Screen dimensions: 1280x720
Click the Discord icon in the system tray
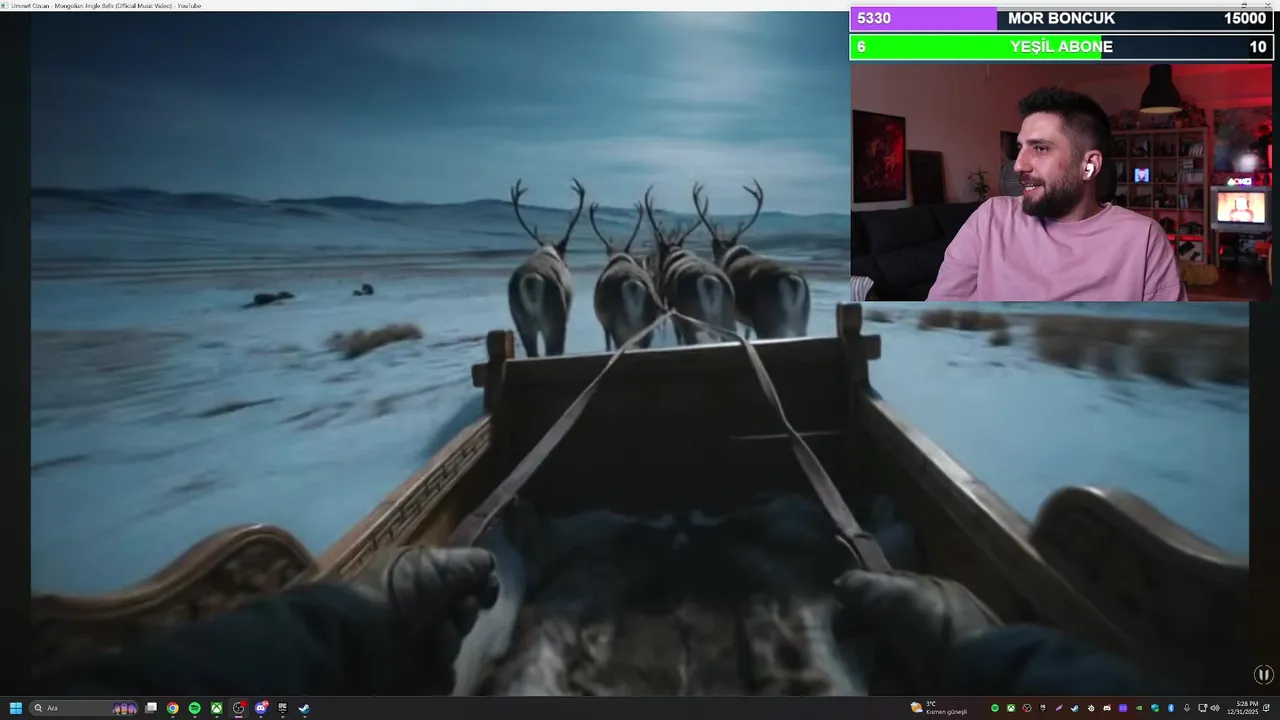coord(1107,708)
